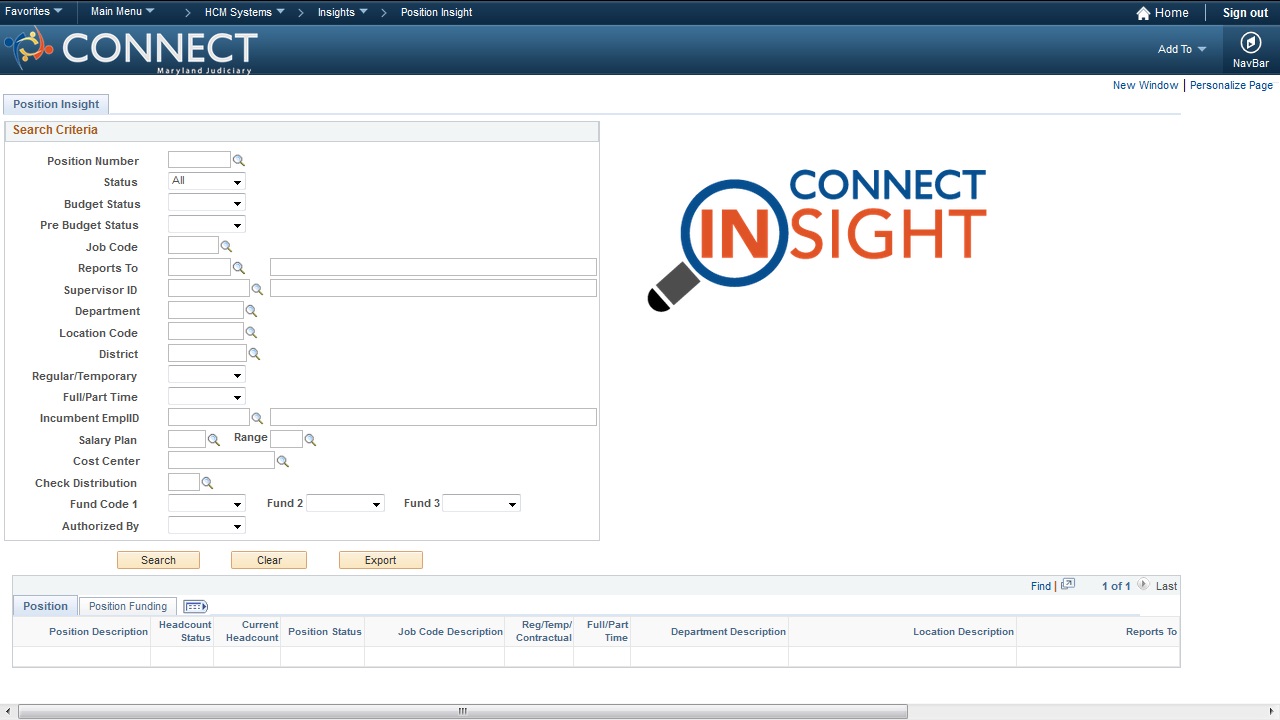Sort by Department Description column header
Viewport: 1280px width, 720px height.
pyautogui.click(x=728, y=632)
